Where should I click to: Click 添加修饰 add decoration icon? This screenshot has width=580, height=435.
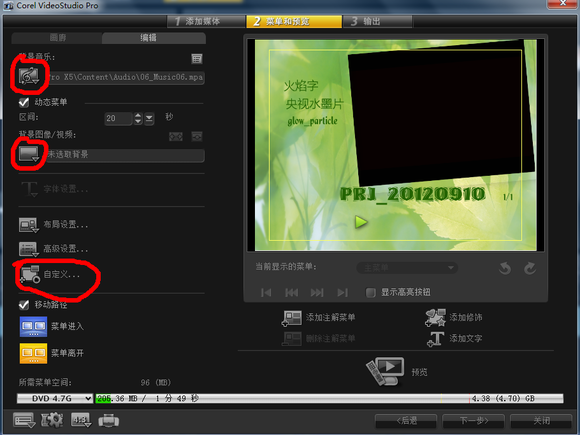[x=435, y=318]
